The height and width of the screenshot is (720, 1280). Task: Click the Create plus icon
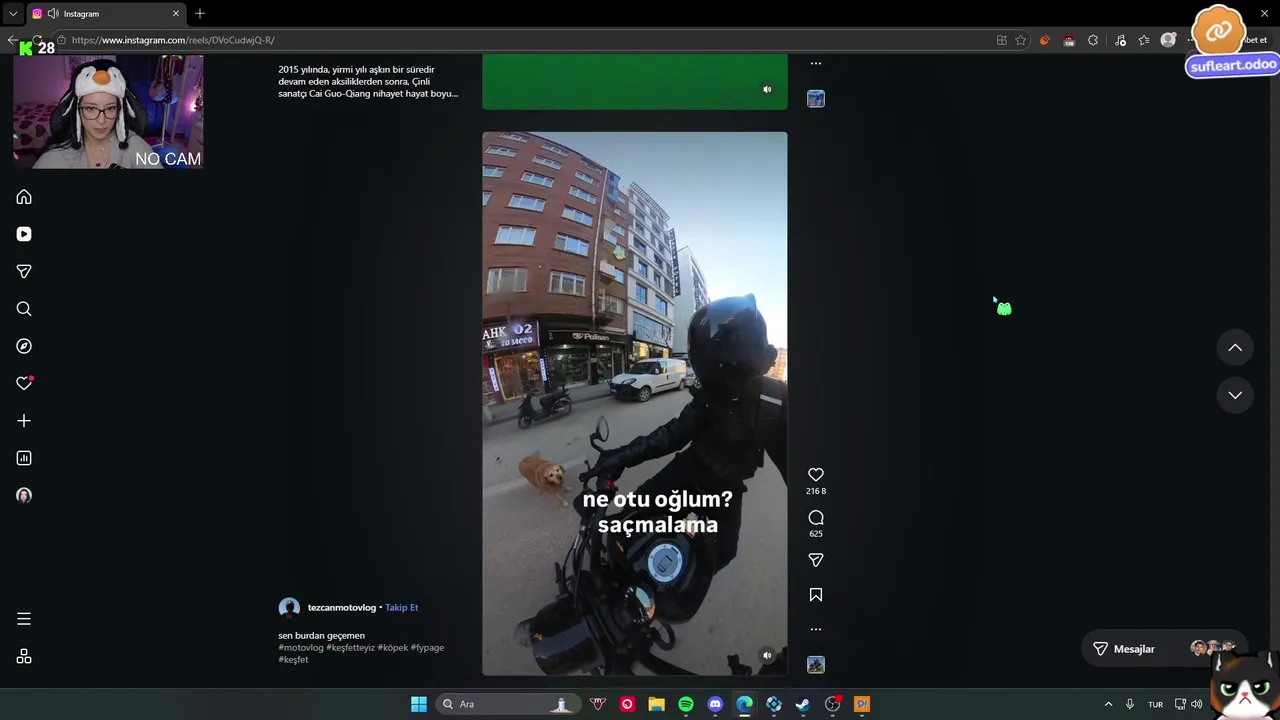point(24,421)
